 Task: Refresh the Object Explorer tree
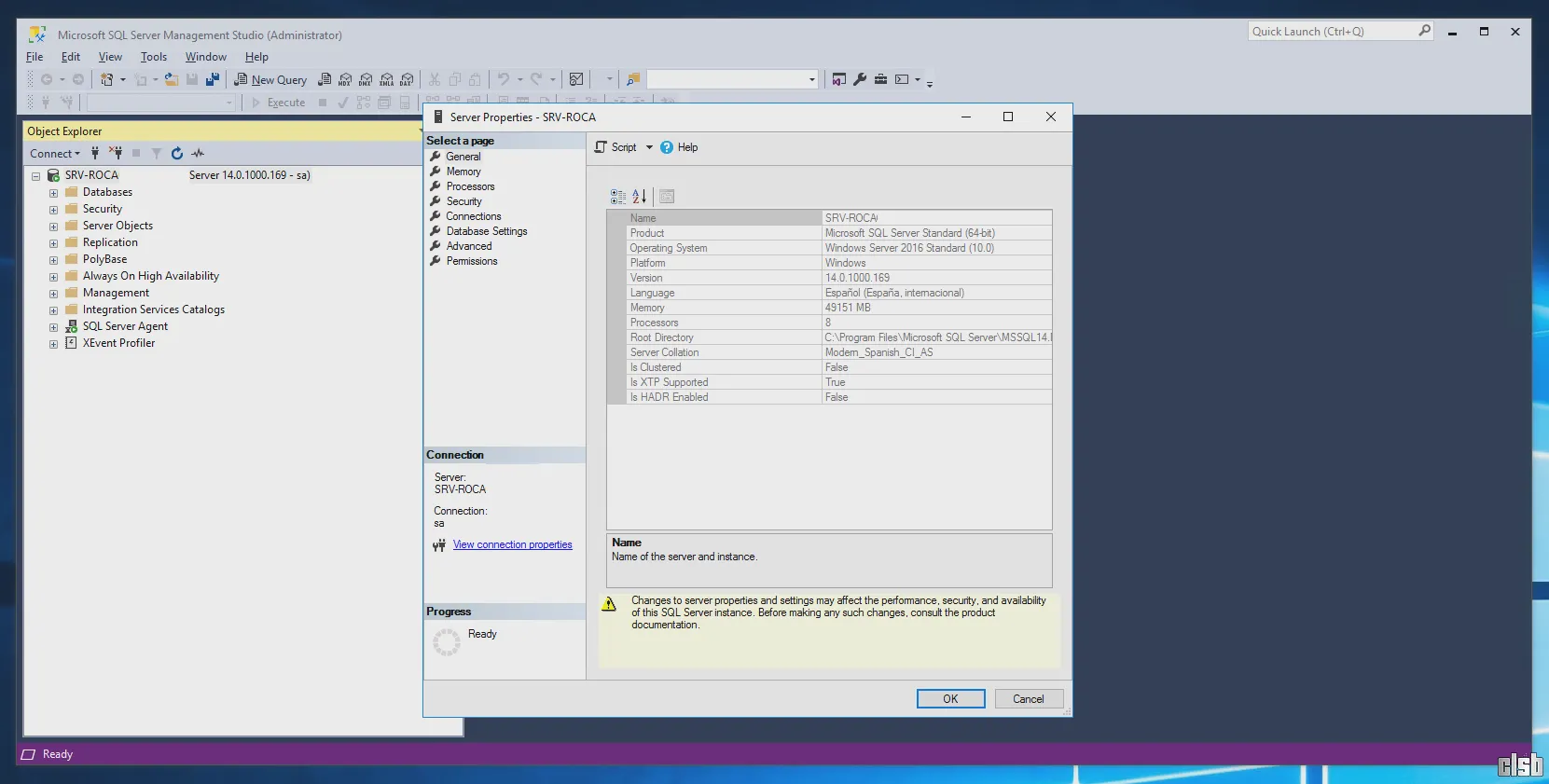[x=177, y=153]
